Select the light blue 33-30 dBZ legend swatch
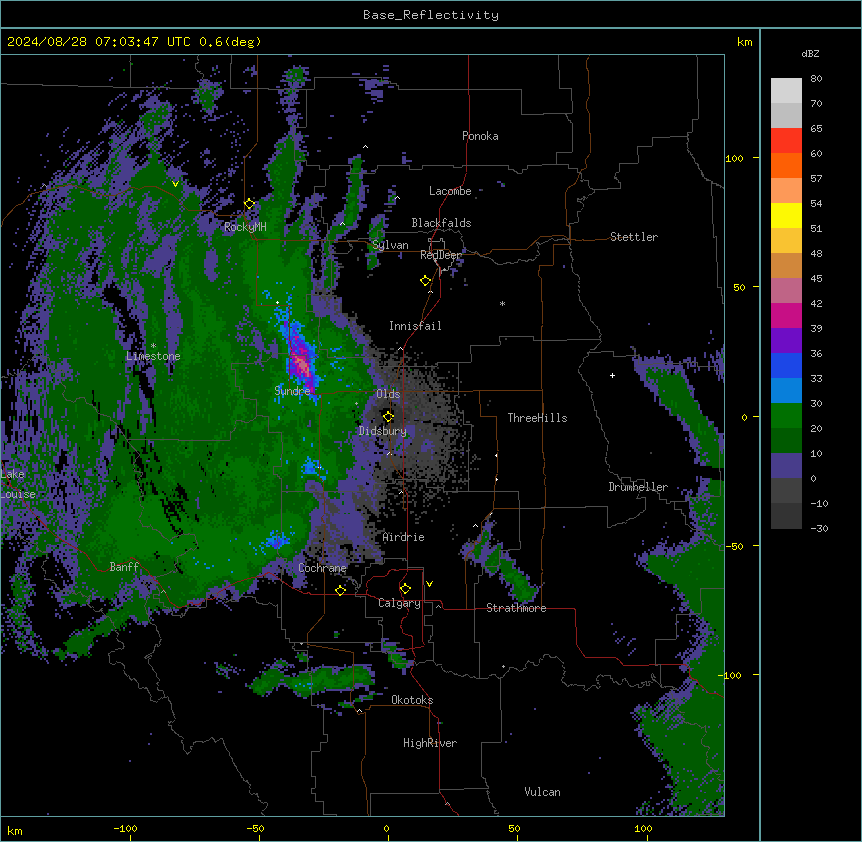 [786, 391]
